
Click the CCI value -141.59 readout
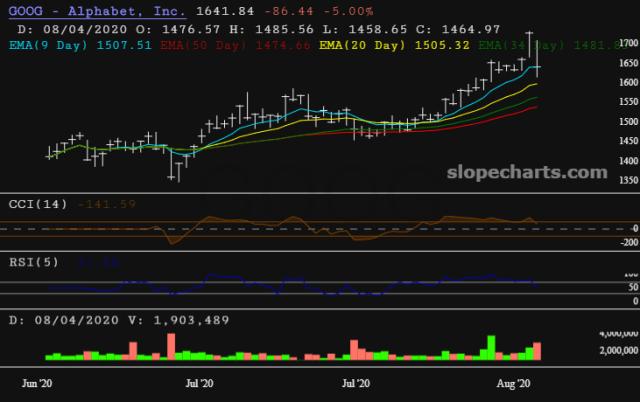point(108,204)
